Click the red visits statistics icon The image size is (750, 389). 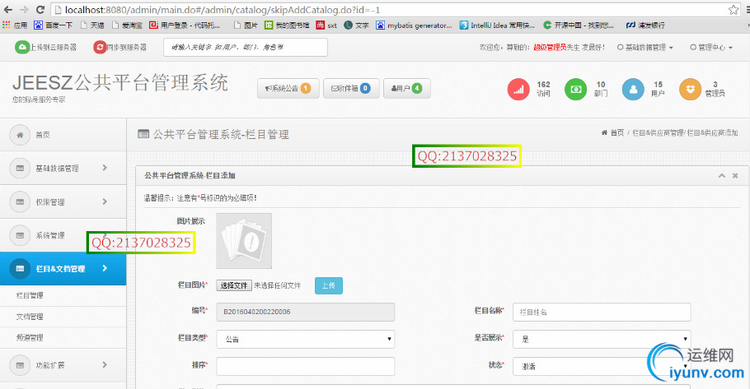[x=518, y=89]
